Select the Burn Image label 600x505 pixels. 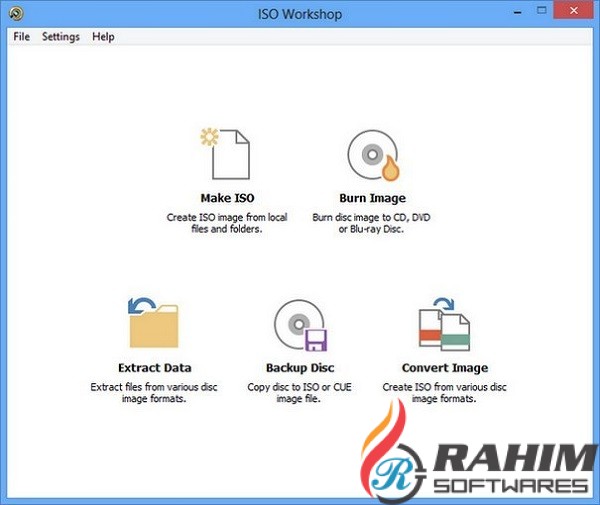(x=373, y=198)
